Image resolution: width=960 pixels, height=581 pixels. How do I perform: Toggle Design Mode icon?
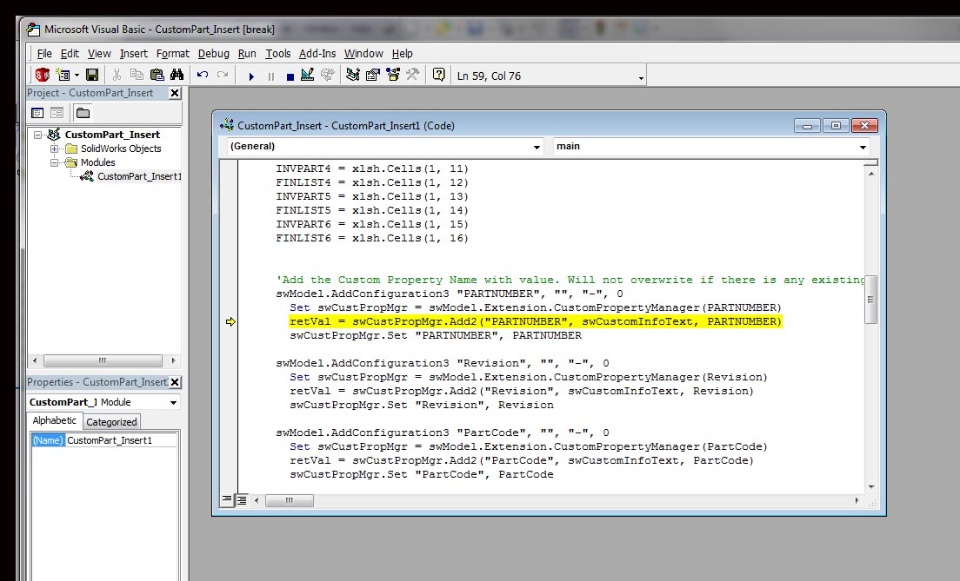click(x=307, y=75)
